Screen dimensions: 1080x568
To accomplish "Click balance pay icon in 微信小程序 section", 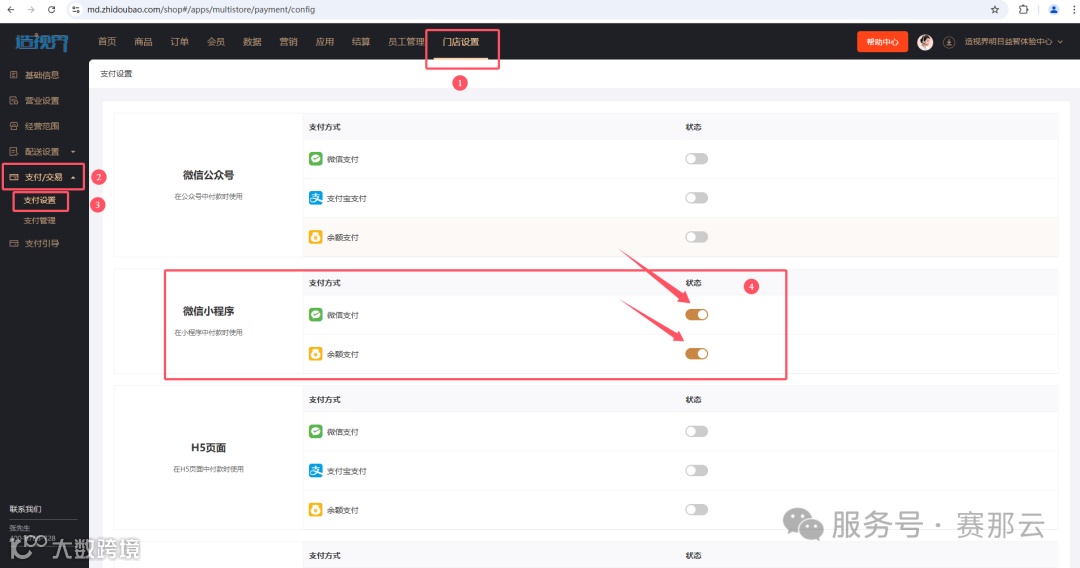I will point(315,354).
